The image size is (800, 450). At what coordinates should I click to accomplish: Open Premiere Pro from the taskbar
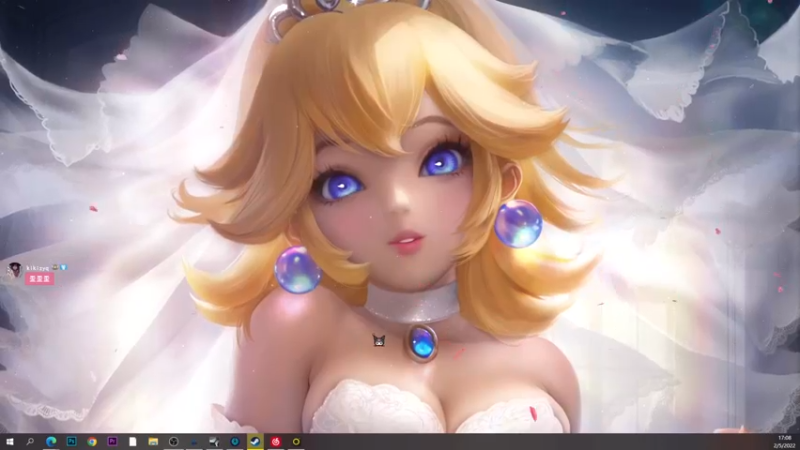(112, 442)
